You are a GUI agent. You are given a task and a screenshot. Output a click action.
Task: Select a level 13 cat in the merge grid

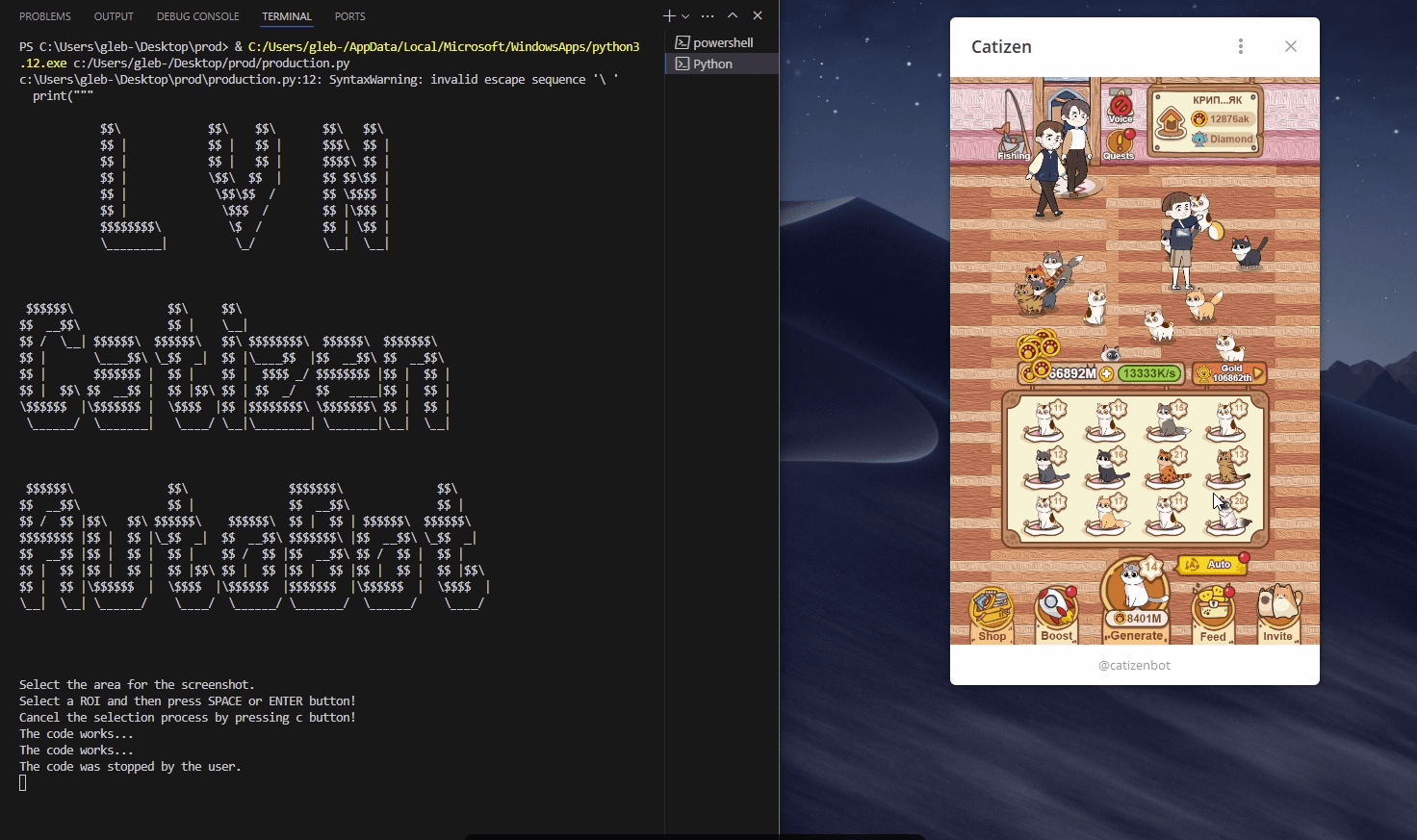click(x=1226, y=470)
